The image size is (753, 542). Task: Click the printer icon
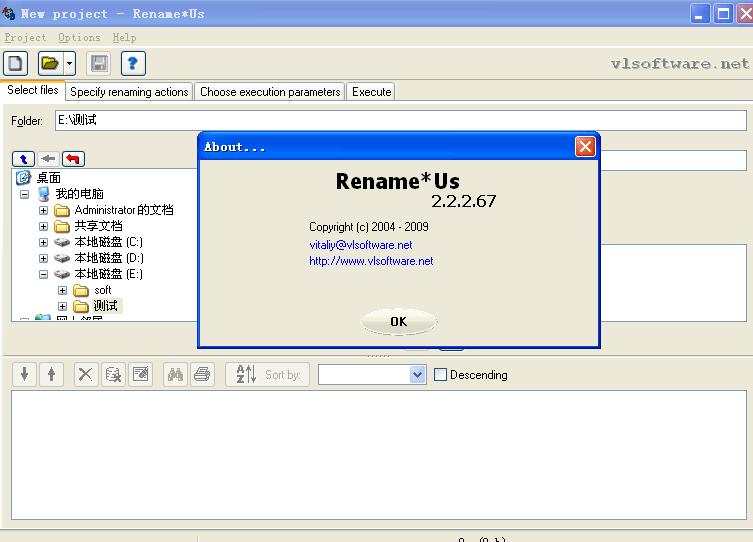[202, 374]
